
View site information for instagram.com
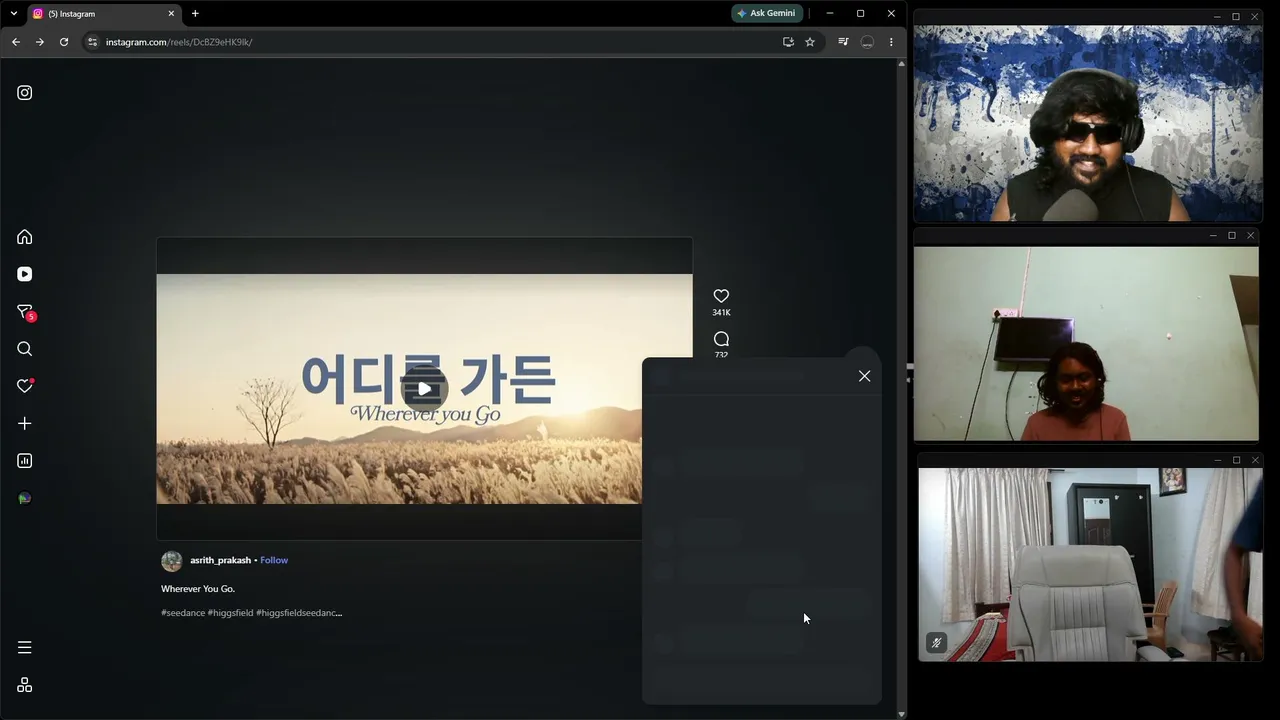coord(92,42)
